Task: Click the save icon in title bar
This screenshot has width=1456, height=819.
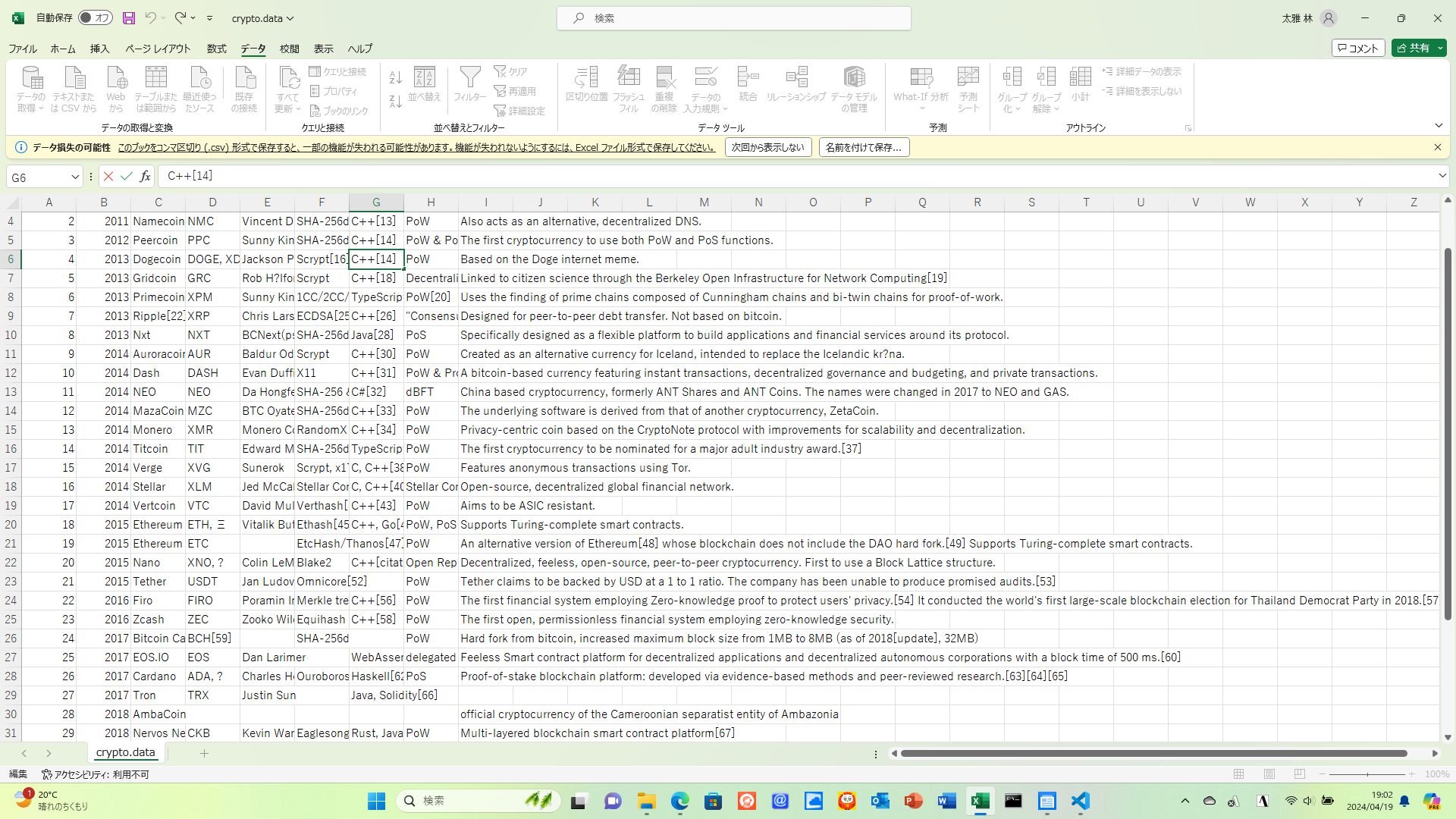Action: 129,17
